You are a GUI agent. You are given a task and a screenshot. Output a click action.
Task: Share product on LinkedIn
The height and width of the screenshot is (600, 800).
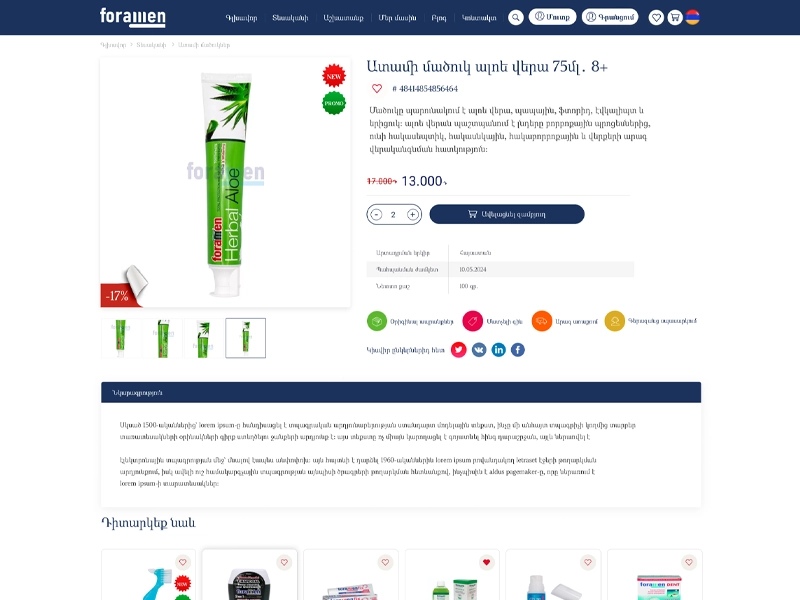(x=498, y=349)
